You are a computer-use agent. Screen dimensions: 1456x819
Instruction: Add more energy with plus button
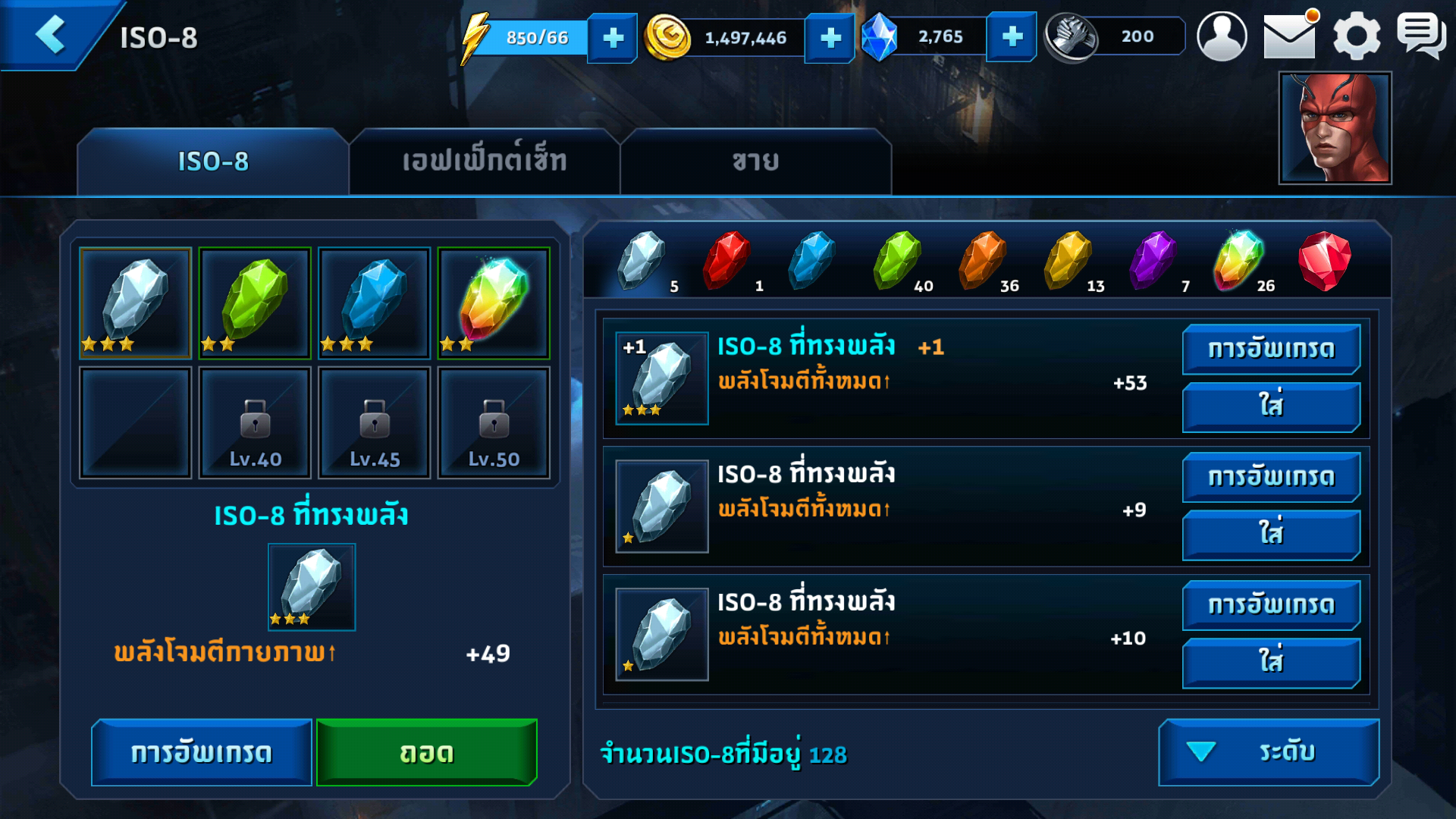point(613,37)
